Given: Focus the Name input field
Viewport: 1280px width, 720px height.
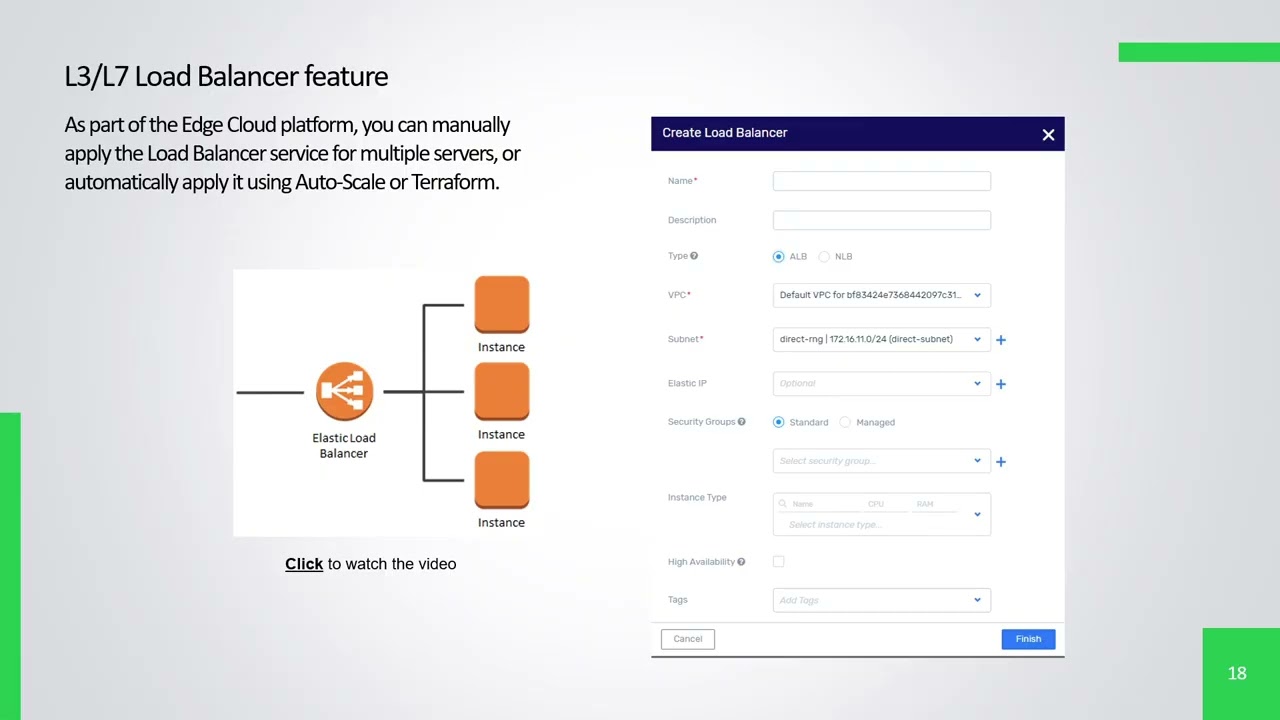Looking at the screenshot, I should (882, 181).
